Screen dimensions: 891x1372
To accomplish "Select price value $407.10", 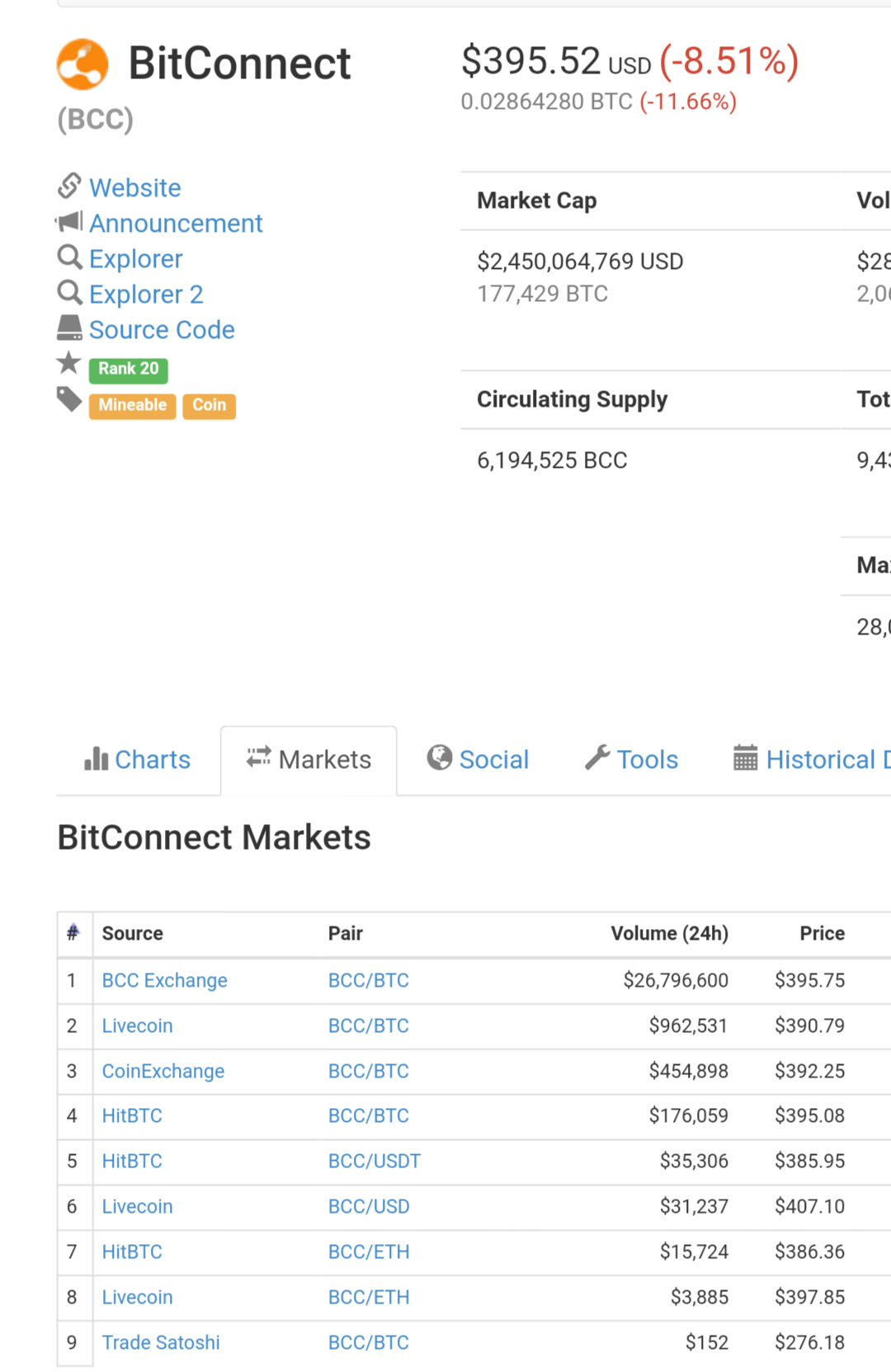I will click(810, 1206).
